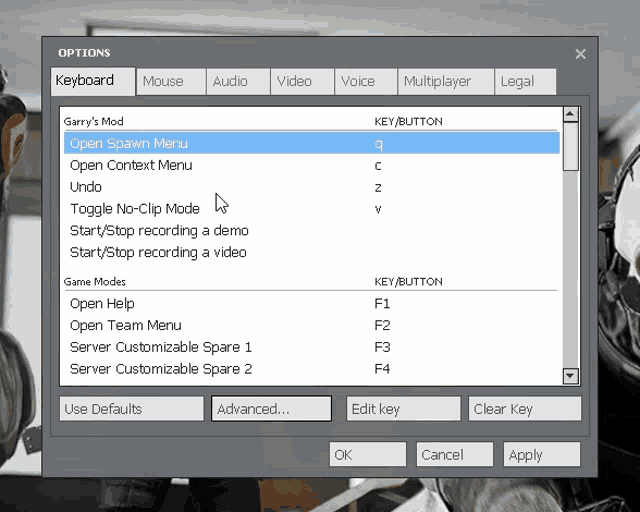The height and width of the screenshot is (512, 640).
Task: Click the F2 key value
Action: [382, 325]
